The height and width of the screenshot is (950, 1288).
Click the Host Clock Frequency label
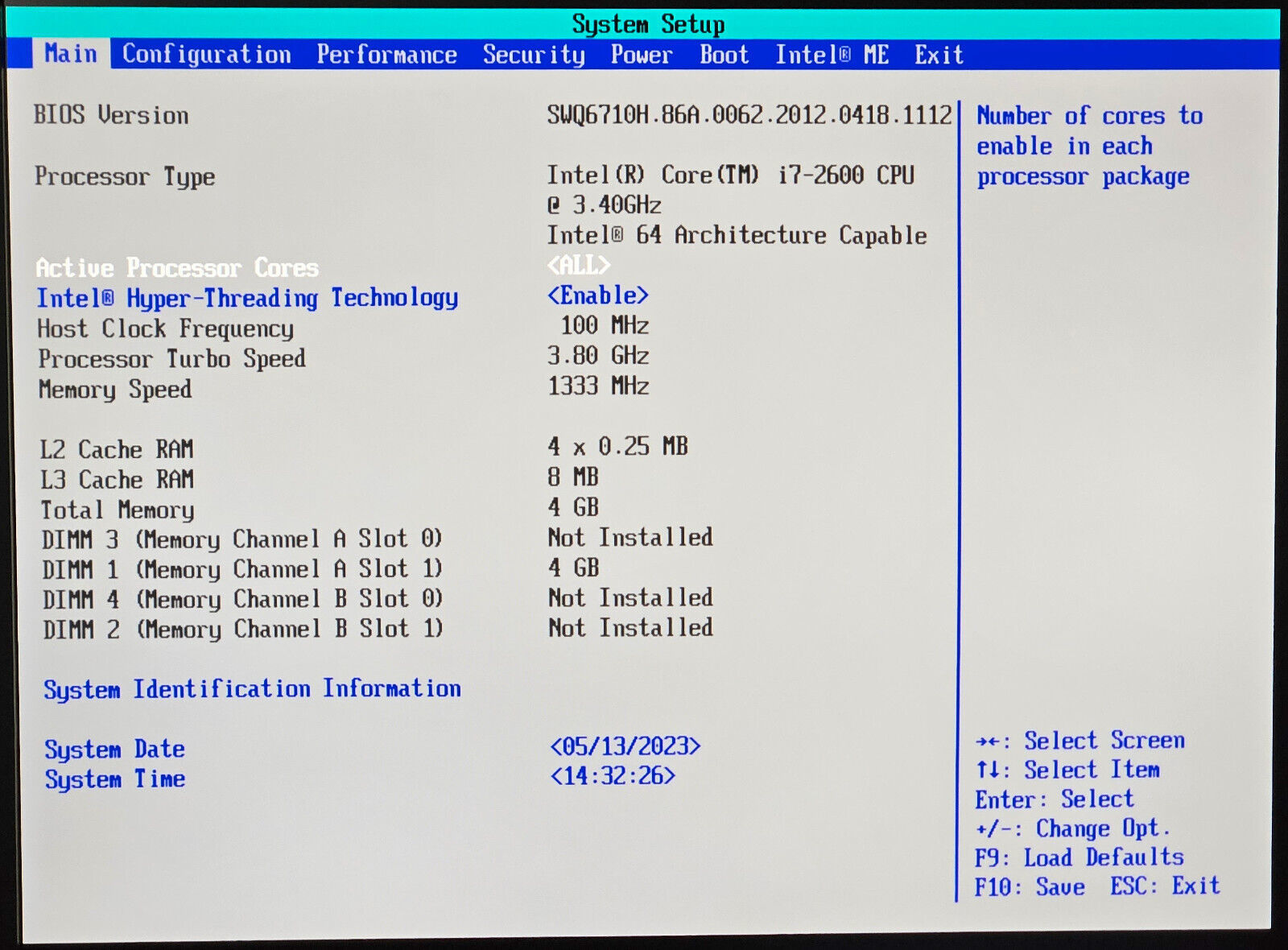[x=166, y=328]
